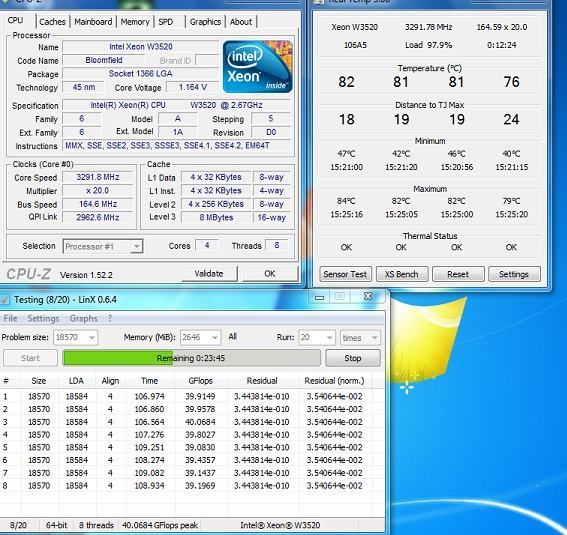Click the Remaining 0:23:45 progress bar
The width and height of the screenshot is (567, 535).
click(191, 358)
